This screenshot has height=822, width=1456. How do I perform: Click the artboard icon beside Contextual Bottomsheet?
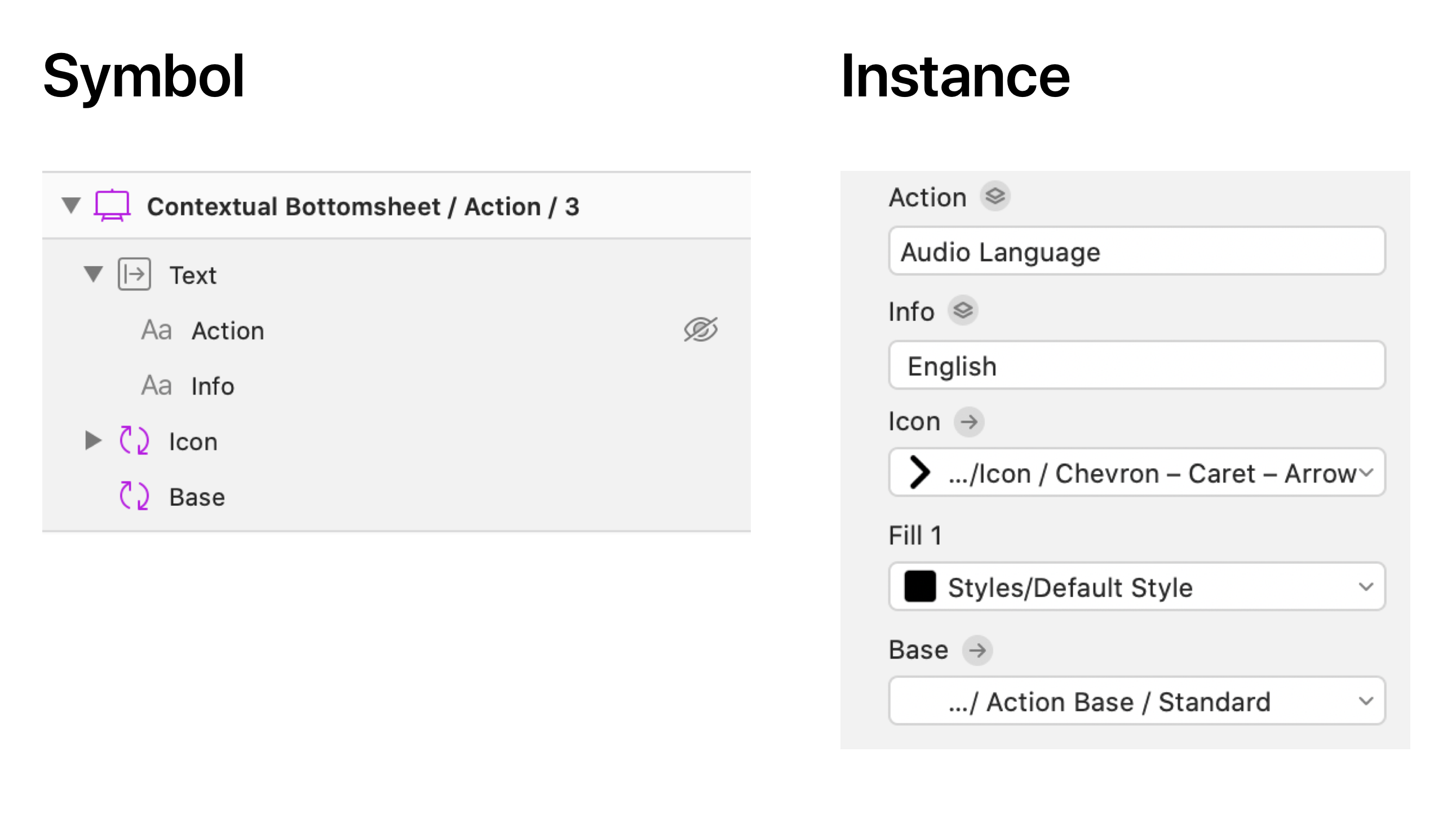[112, 205]
